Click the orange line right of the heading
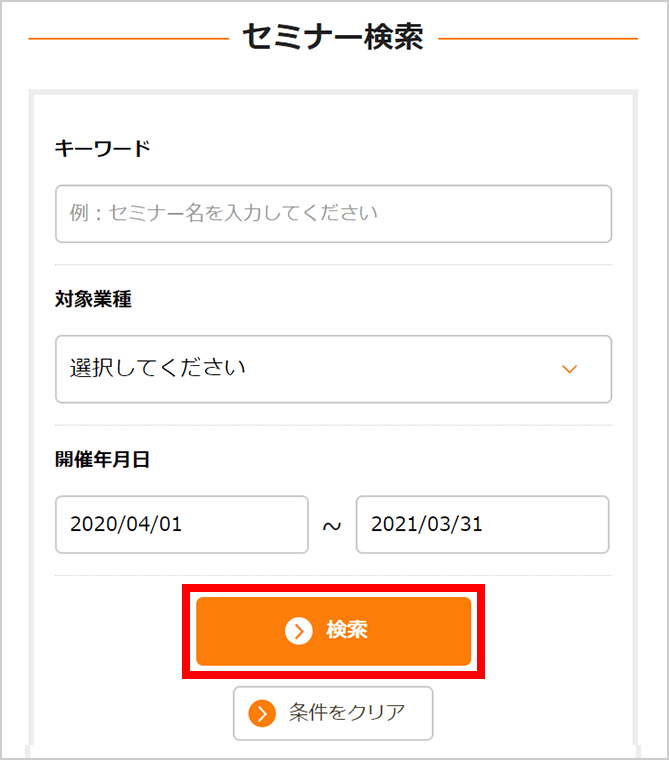Screen dimensions: 669x760 coord(538,39)
